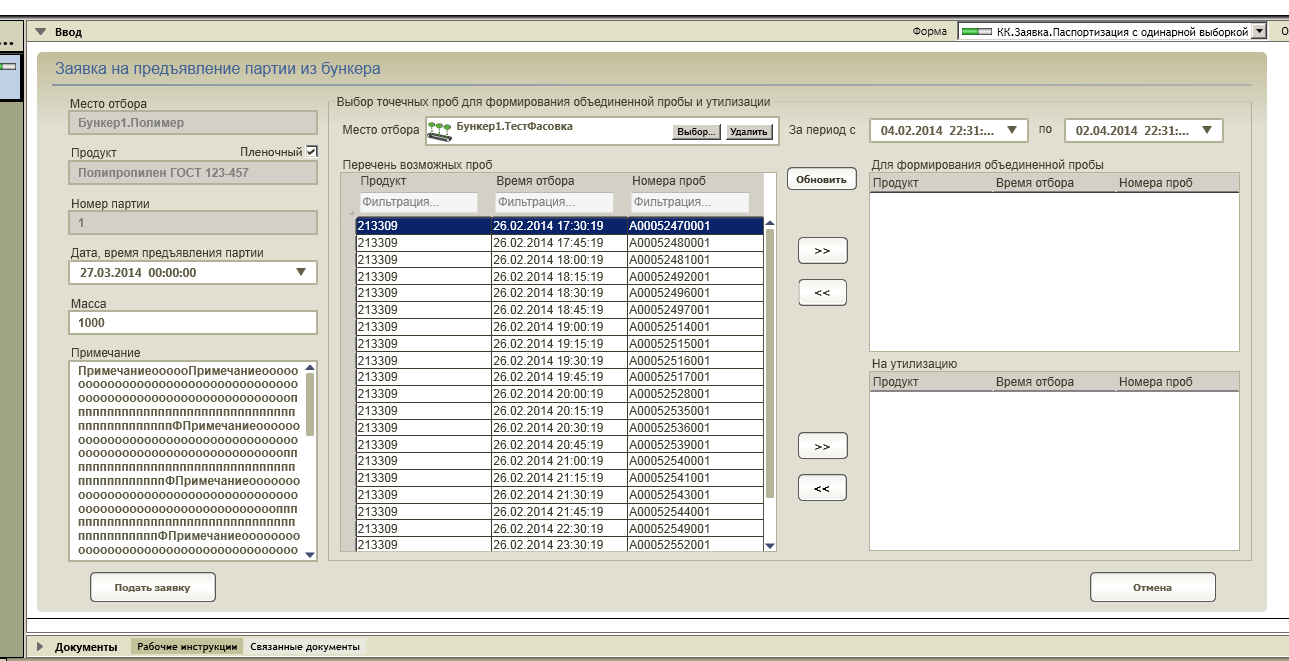Select the row with sample A00052496001
The height and width of the screenshot is (661, 1289).
(x=559, y=293)
